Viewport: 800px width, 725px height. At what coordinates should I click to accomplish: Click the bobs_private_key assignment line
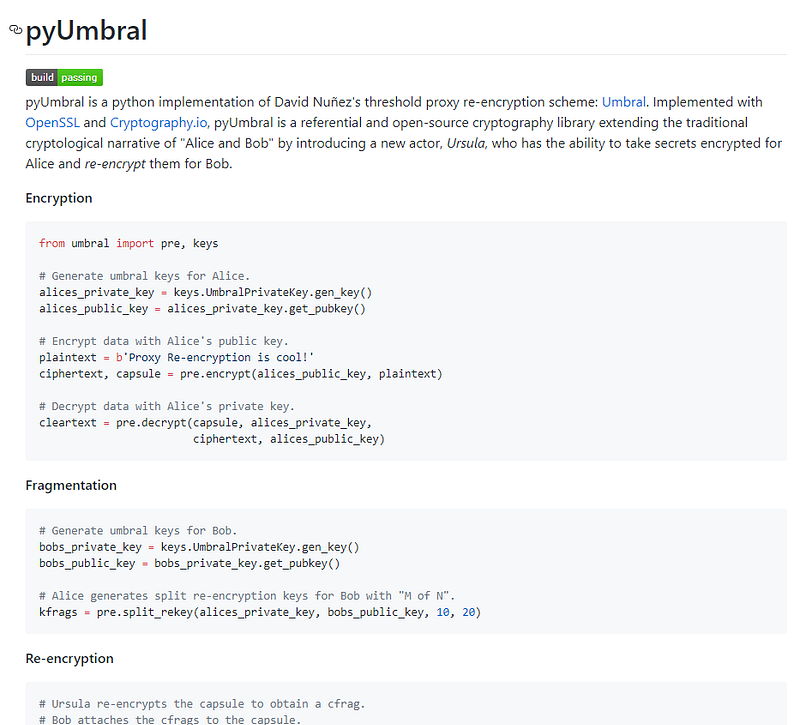click(199, 547)
